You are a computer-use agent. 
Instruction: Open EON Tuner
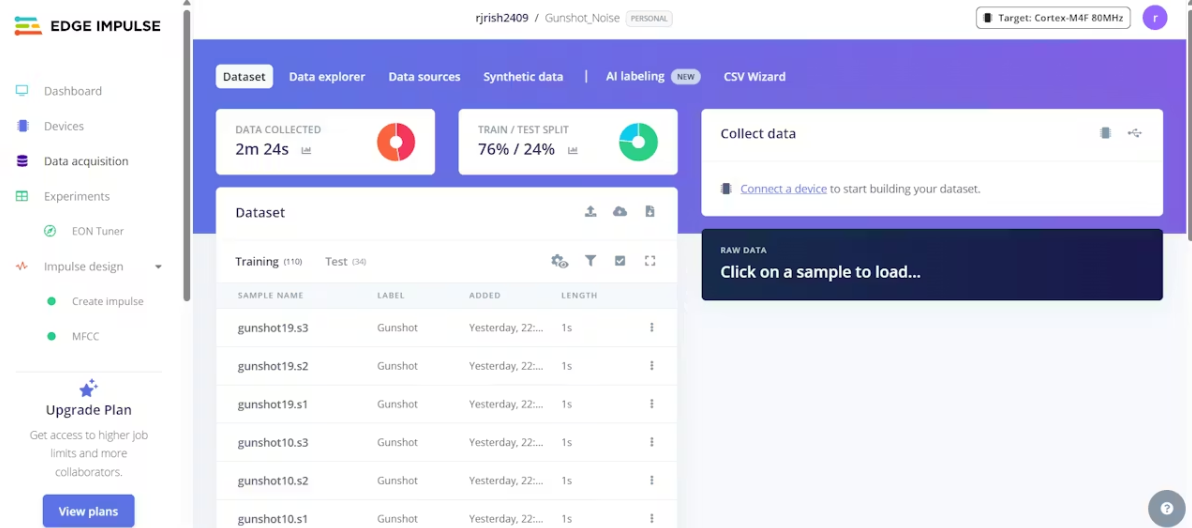98,231
